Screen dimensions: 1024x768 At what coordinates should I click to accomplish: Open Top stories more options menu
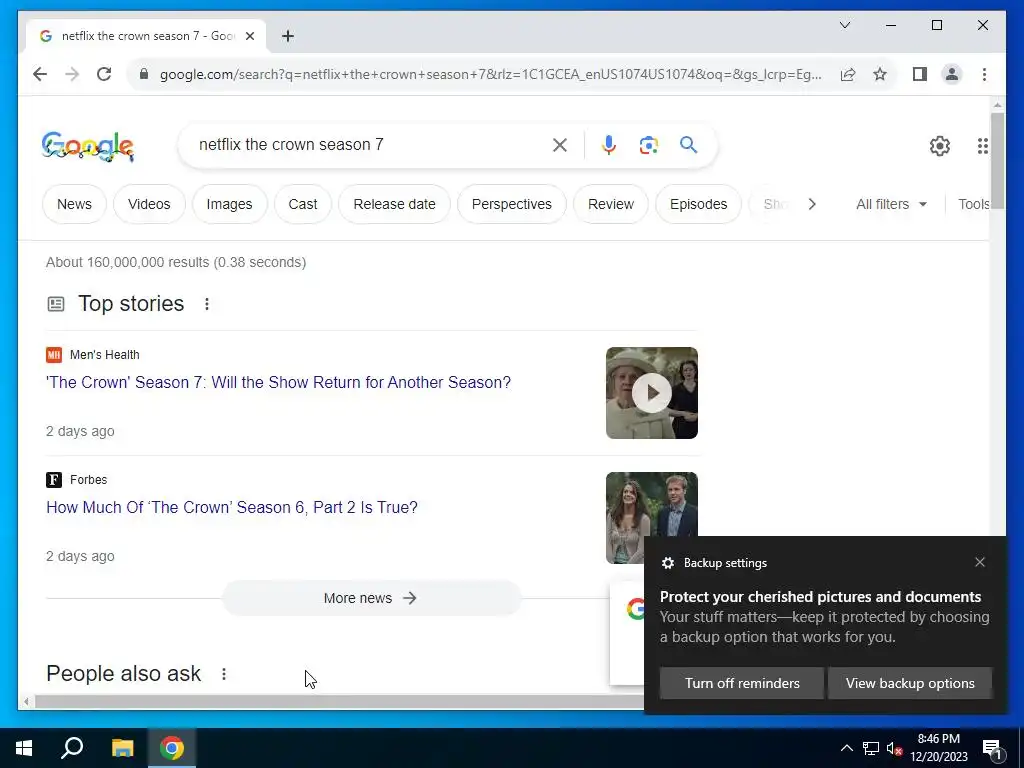point(207,304)
